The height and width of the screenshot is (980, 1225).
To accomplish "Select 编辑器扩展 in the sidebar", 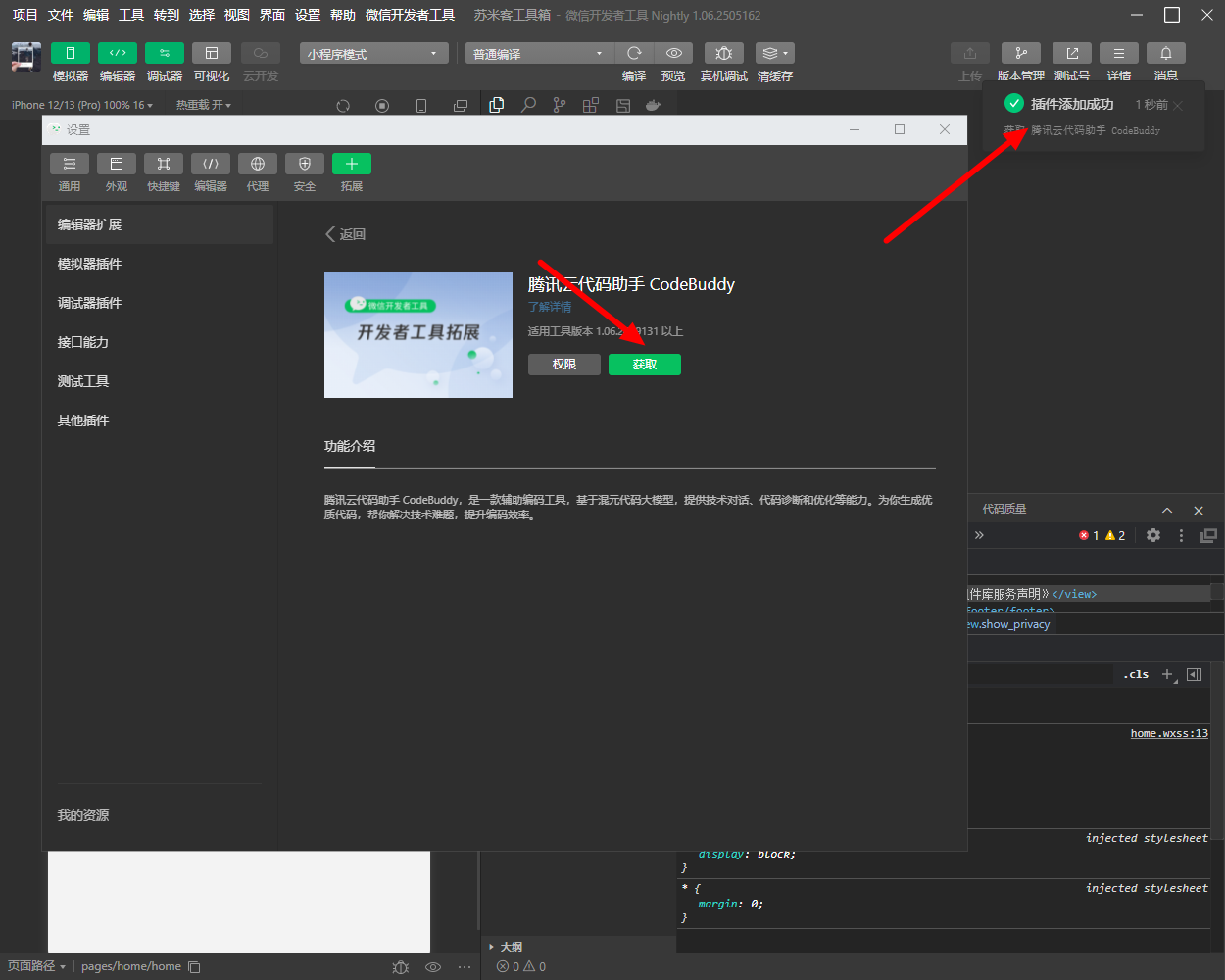I will 160,224.
